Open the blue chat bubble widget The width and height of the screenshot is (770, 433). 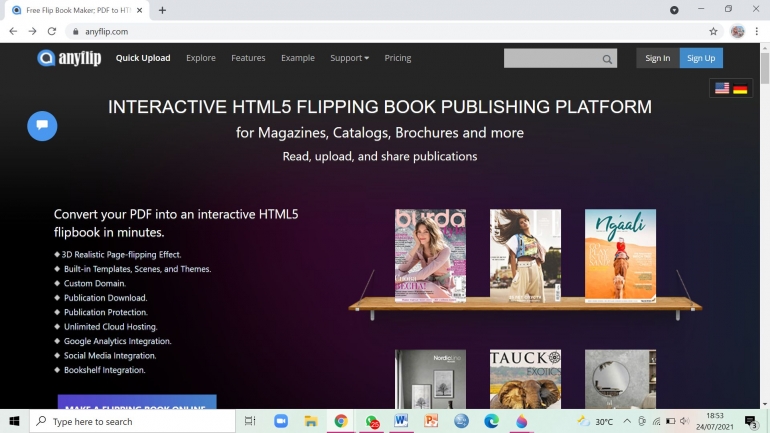click(x=42, y=126)
